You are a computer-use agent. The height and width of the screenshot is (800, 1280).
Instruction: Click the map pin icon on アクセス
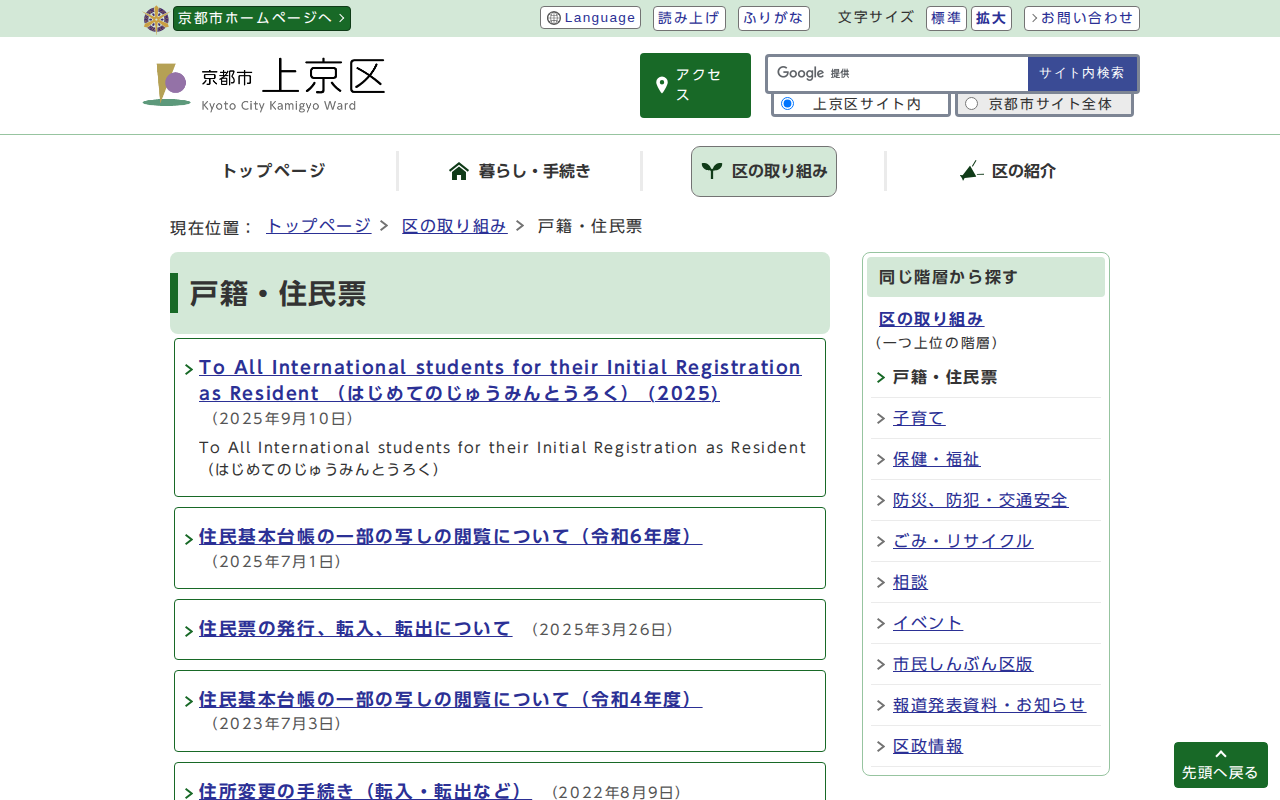[x=661, y=85]
